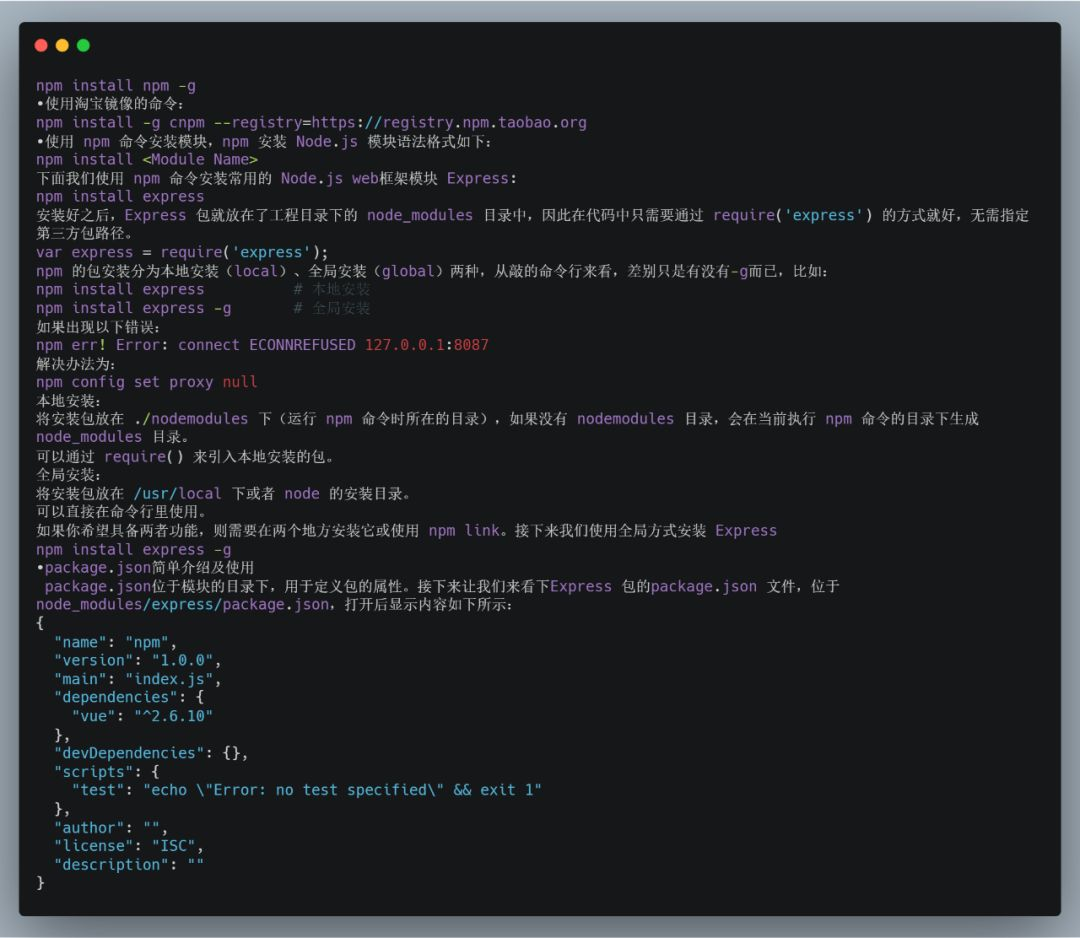The height and width of the screenshot is (938, 1080).
Task: Click the '"vue": "^2.6.10"' dependency line
Action: pos(142,716)
